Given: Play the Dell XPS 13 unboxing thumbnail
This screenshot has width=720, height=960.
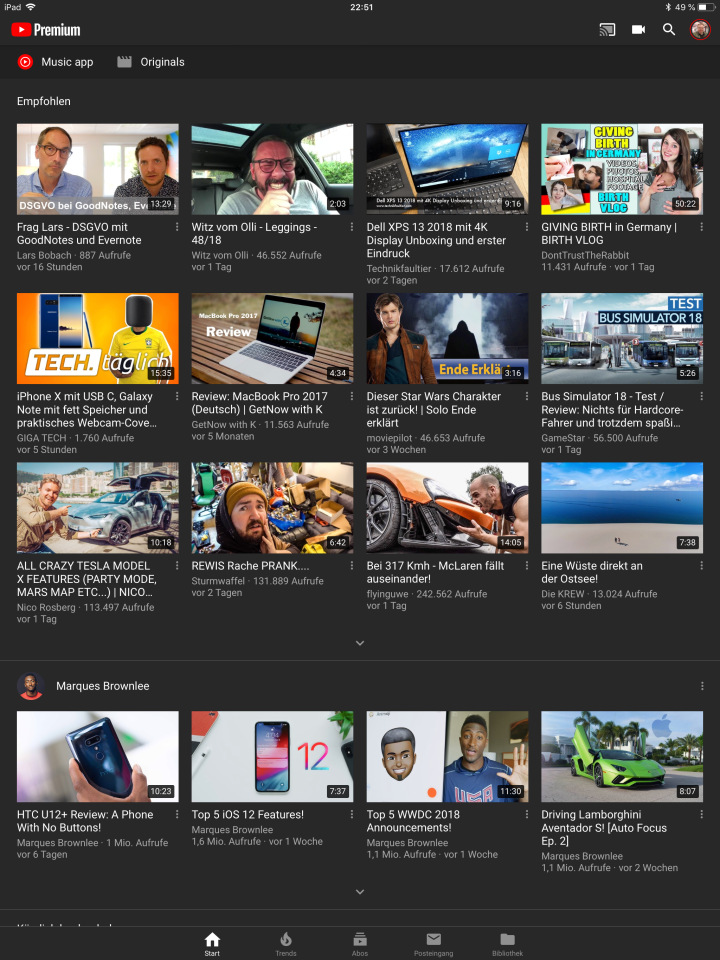Looking at the screenshot, I should [447, 169].
